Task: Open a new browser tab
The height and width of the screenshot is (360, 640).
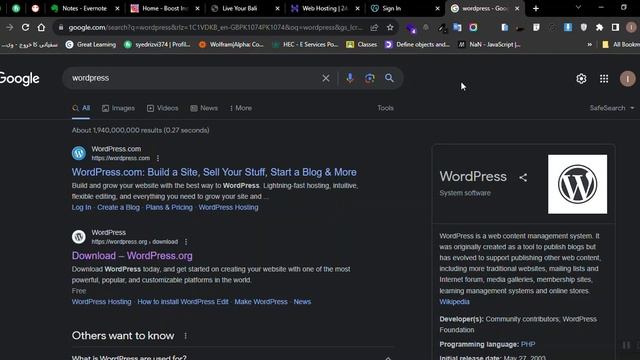Action: (x=536, y=8)
